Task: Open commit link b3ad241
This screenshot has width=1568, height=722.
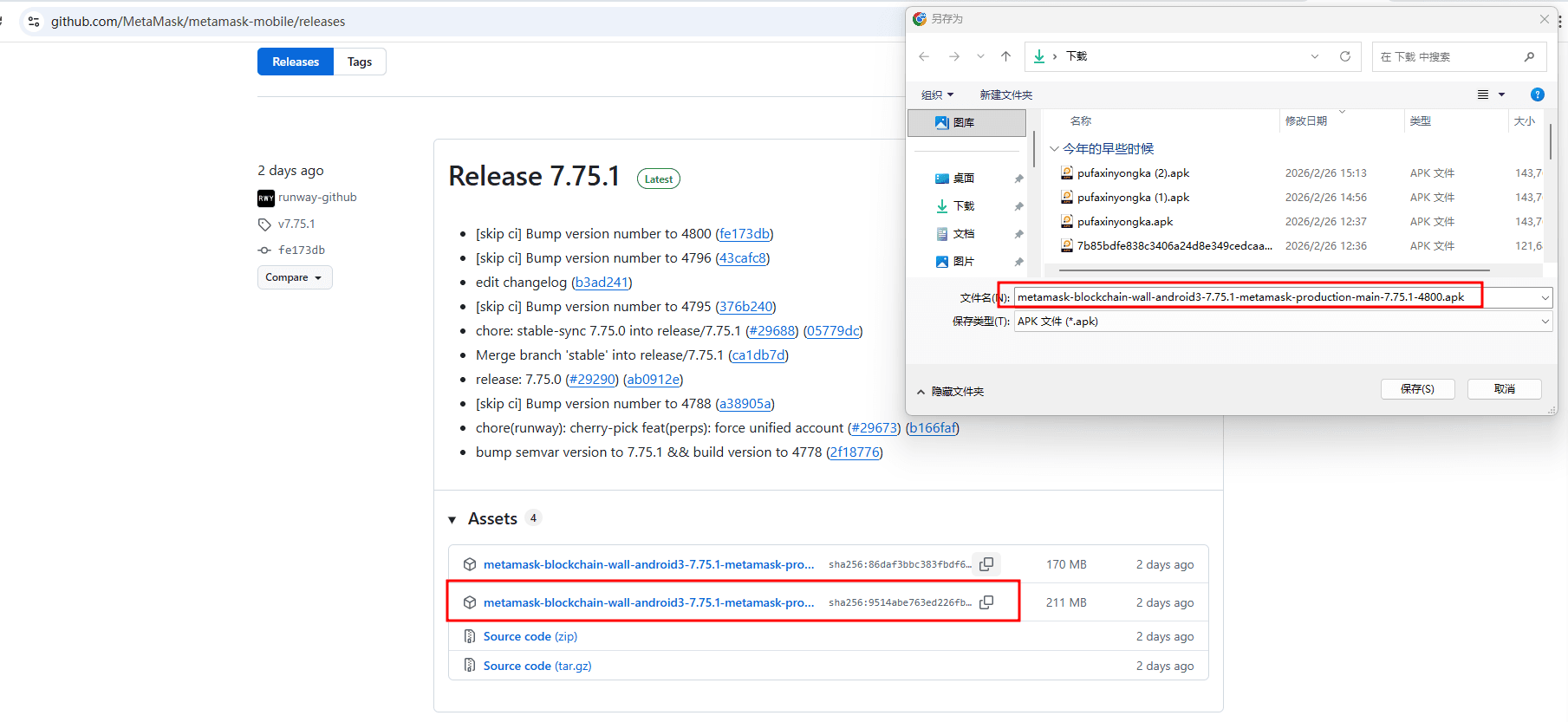Action: (x=602, y=283)
